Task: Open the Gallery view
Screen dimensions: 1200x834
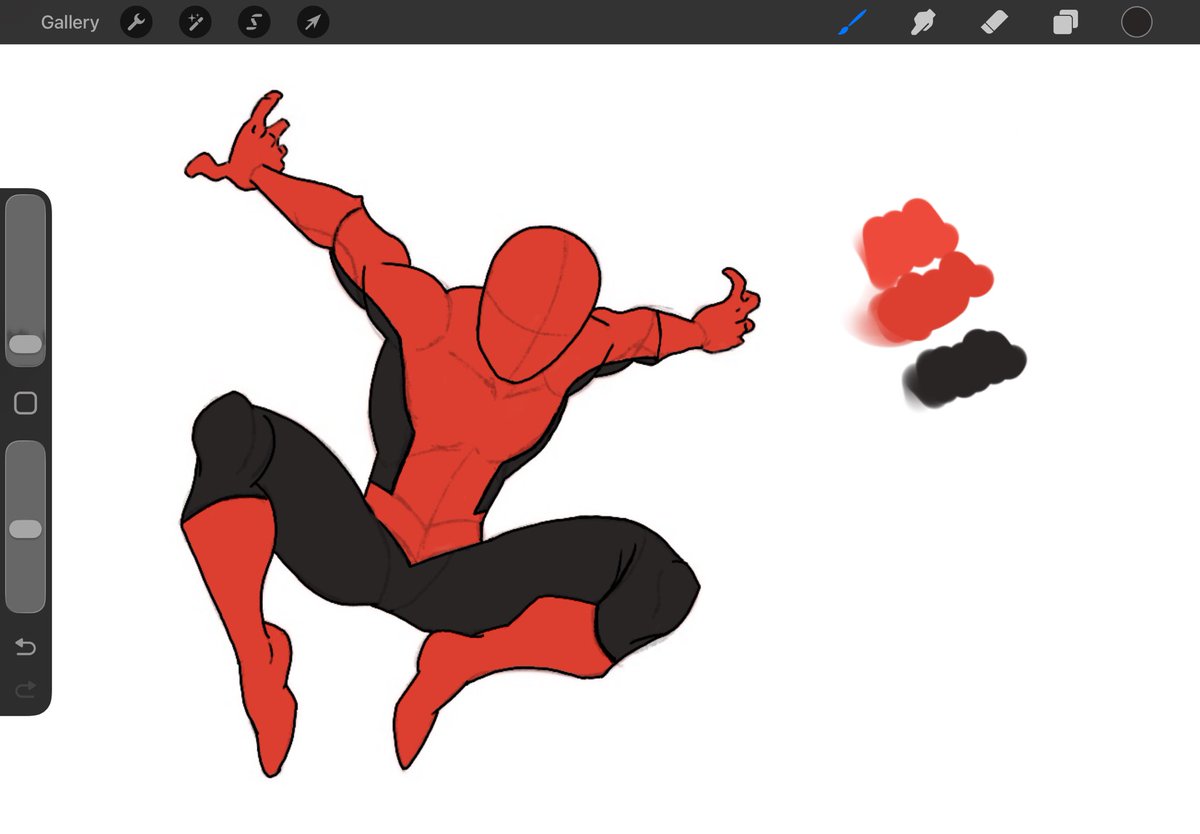Action: click(x=70, y=22)
